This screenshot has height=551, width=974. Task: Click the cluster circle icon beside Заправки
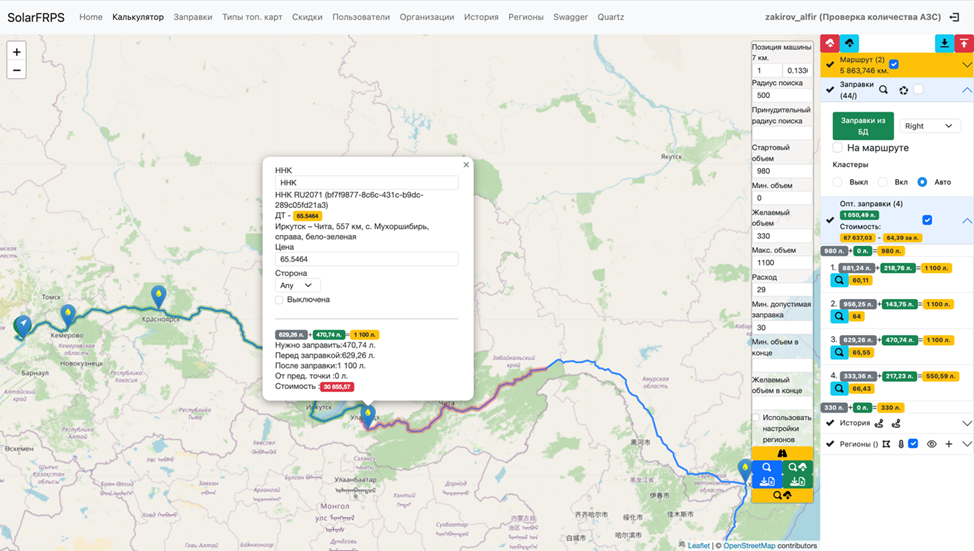coord(904,90)
